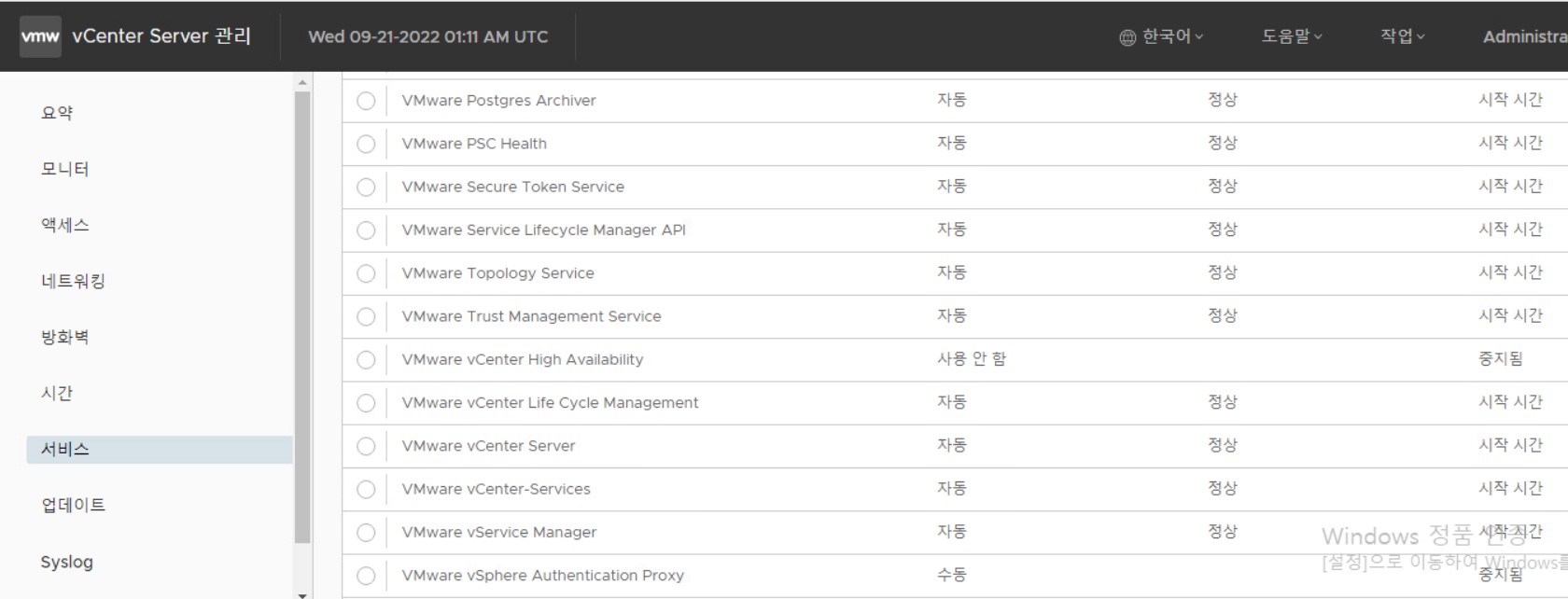The width and height of the screenshot is (1568, 599).
Task: Click the VMware Postgres Archiver service name
Action: tap(498, 101)
